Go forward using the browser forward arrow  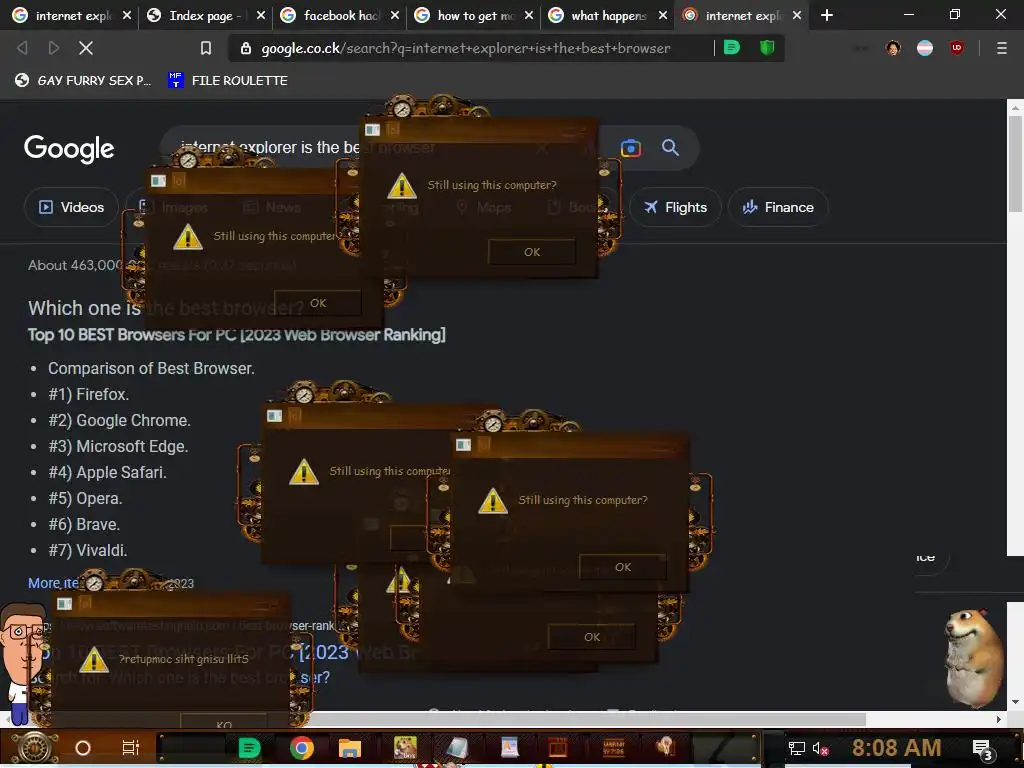[54, 48]
